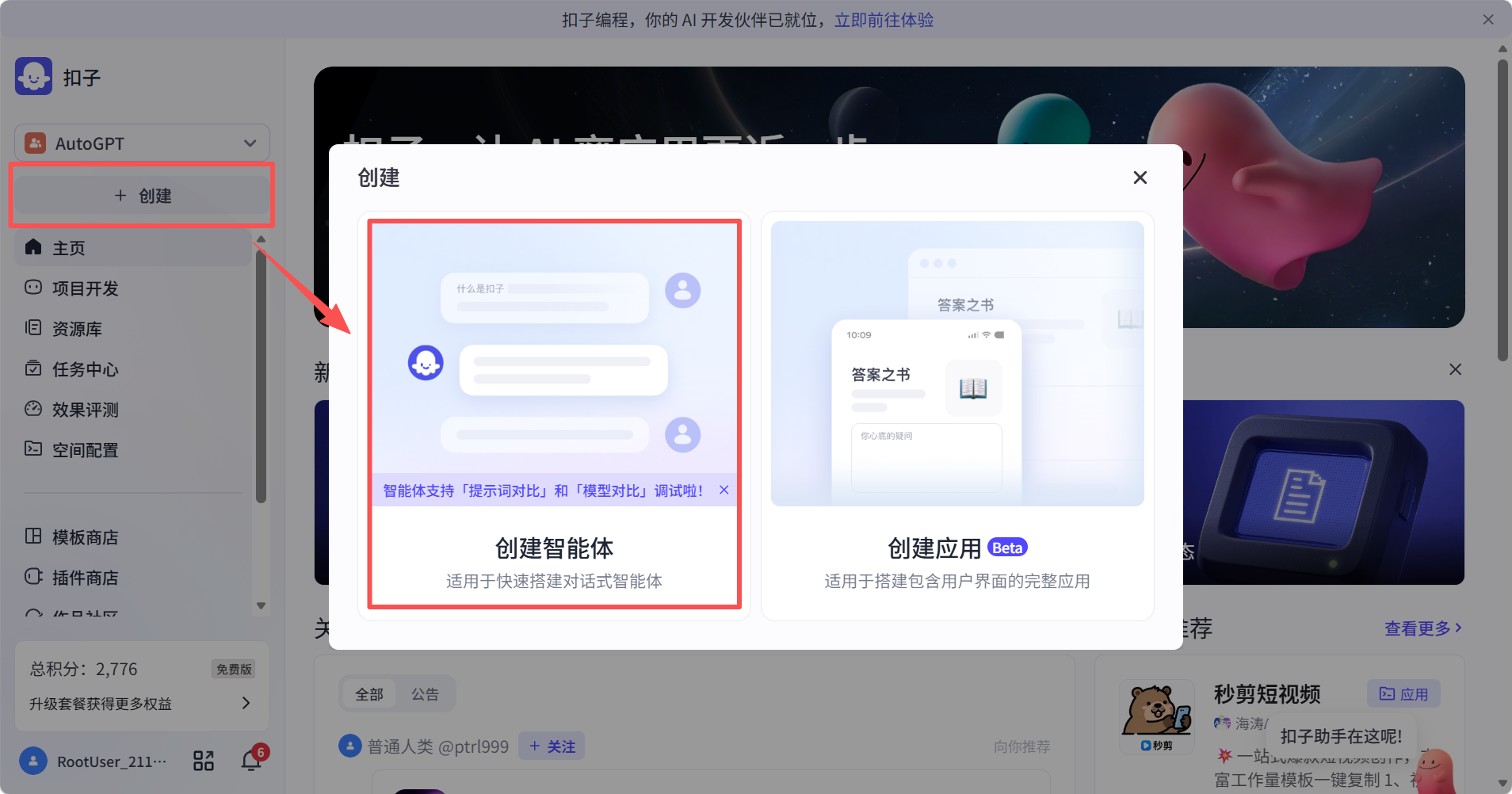Open 主页 in the sidebar

(x=133, y=248)
